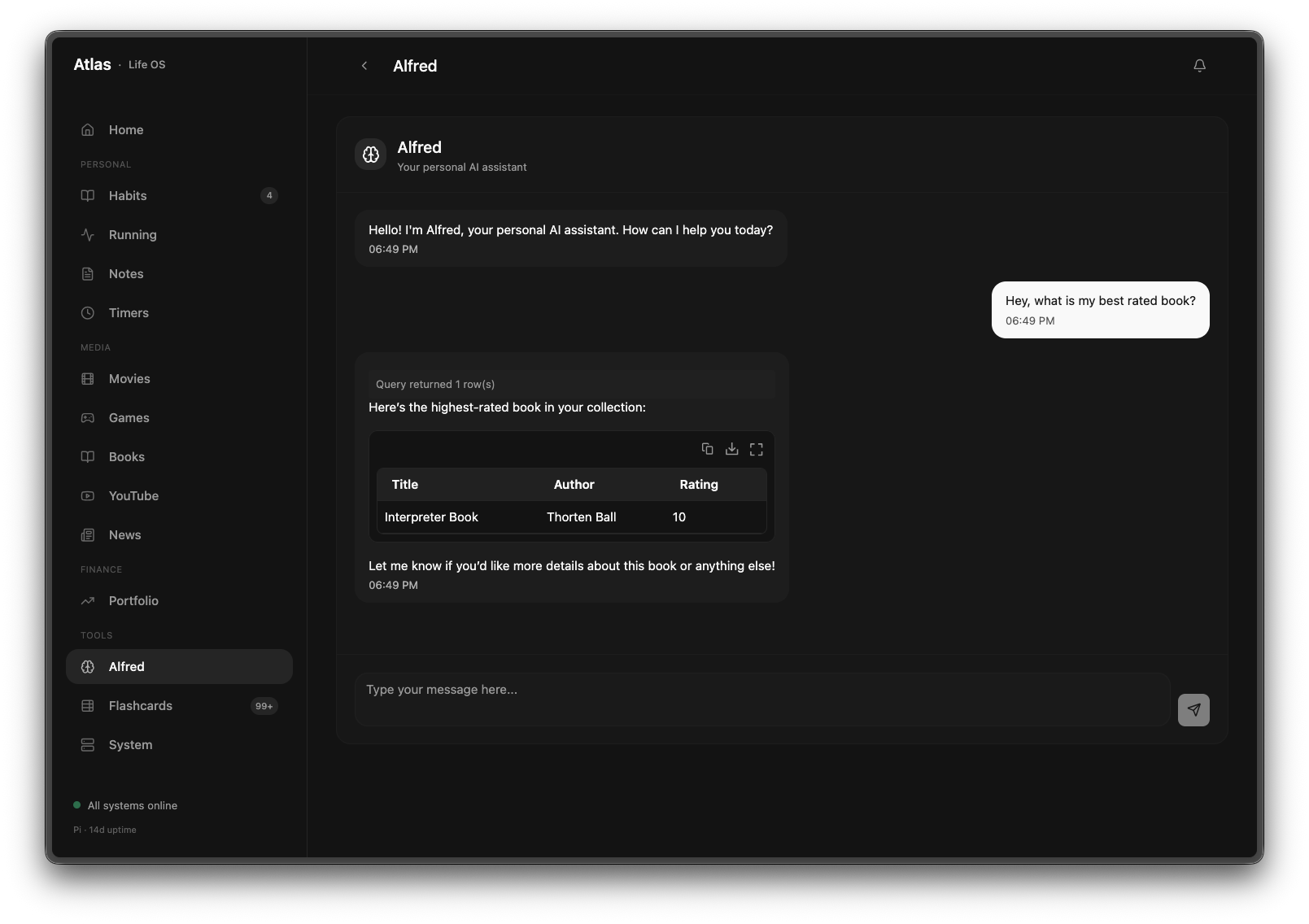Open Running via its pulse icon

[x=88, y=235]
